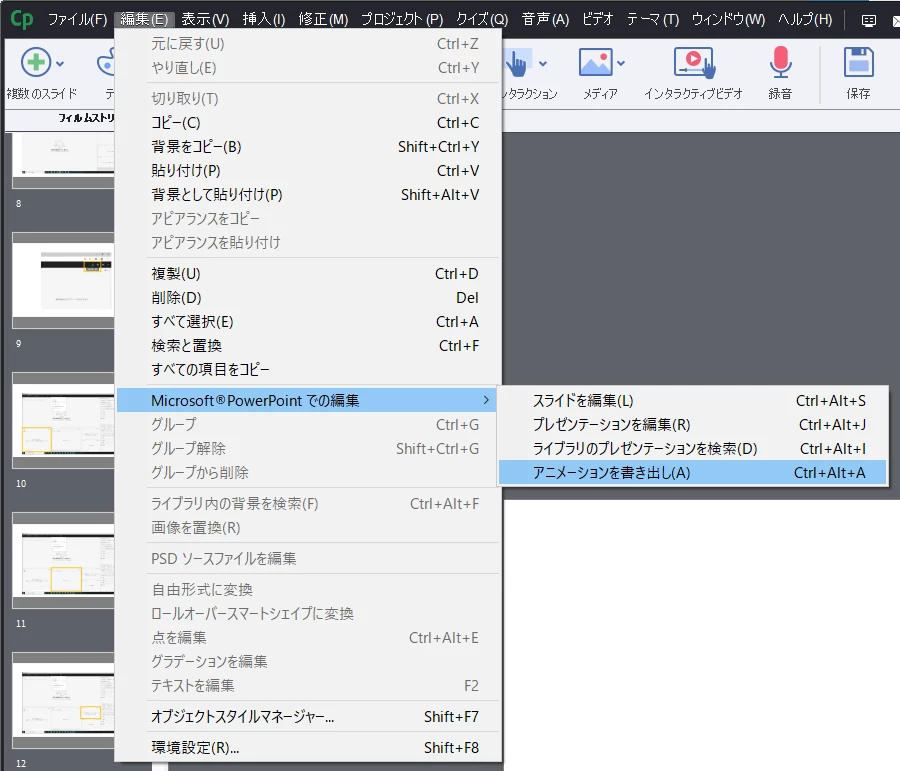The width and height of the screenshot is (900, 771).
Task: Open the クイズ(Q) menu
Action: pyautogui.click(x=482, y=20)
